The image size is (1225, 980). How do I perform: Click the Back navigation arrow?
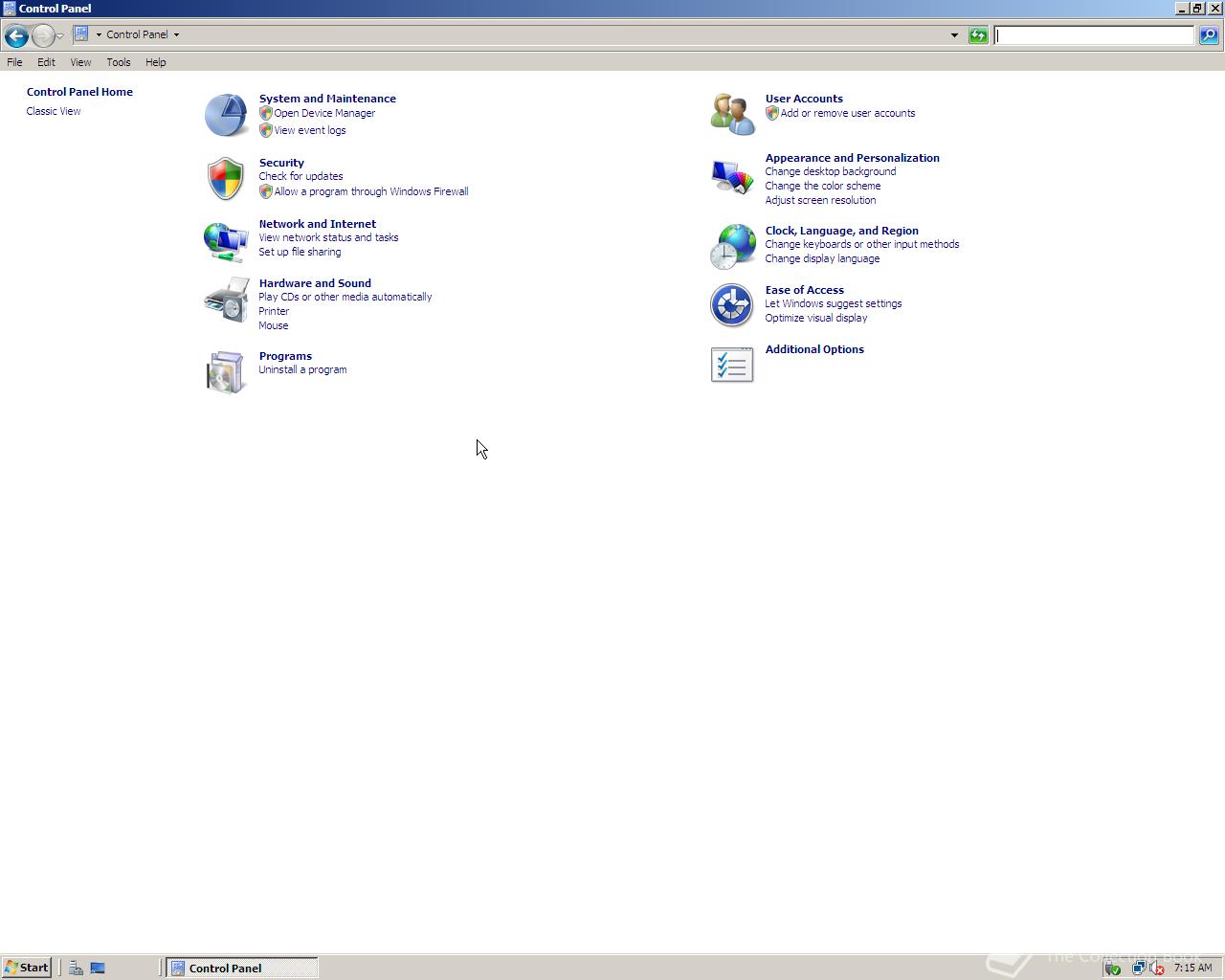tap(16, 36)
